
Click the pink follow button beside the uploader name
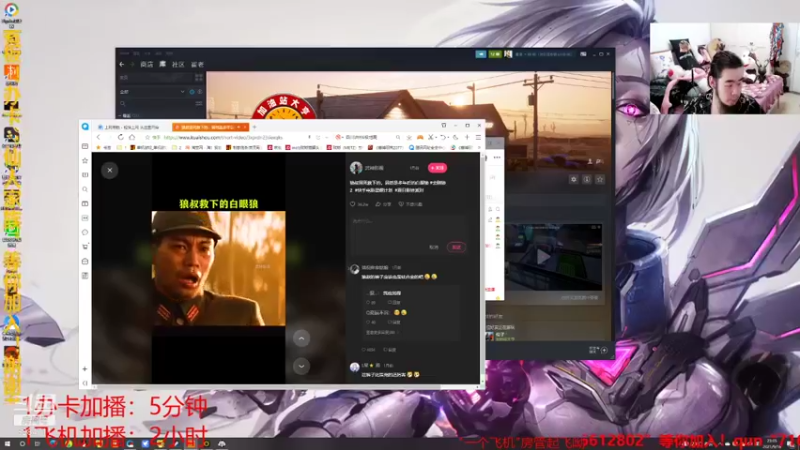(437, 167)
